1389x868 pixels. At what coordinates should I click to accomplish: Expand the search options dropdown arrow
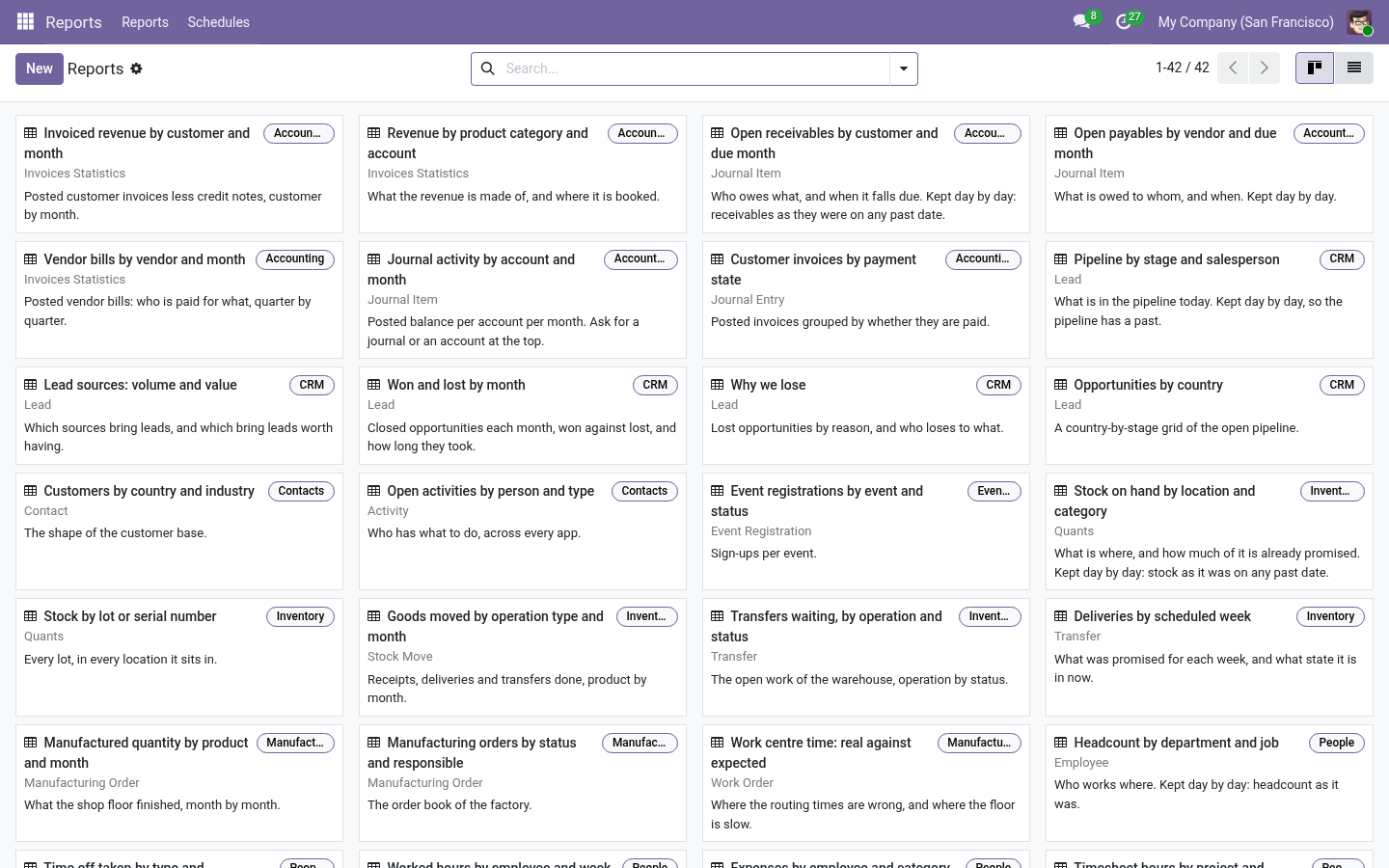(904, 68)
